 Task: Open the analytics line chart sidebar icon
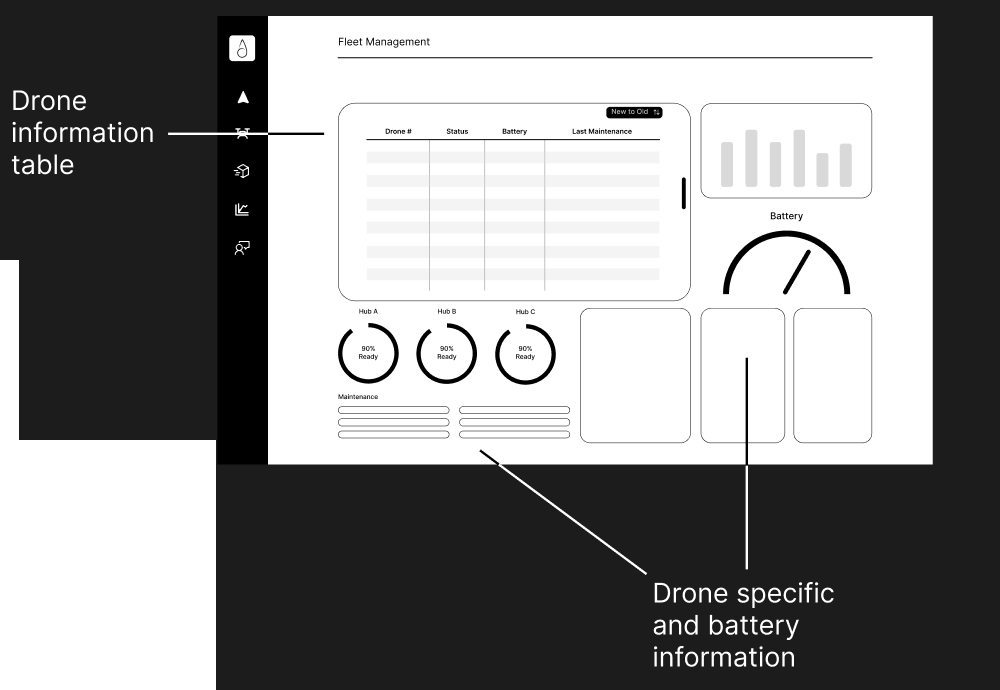click(242, 209)
